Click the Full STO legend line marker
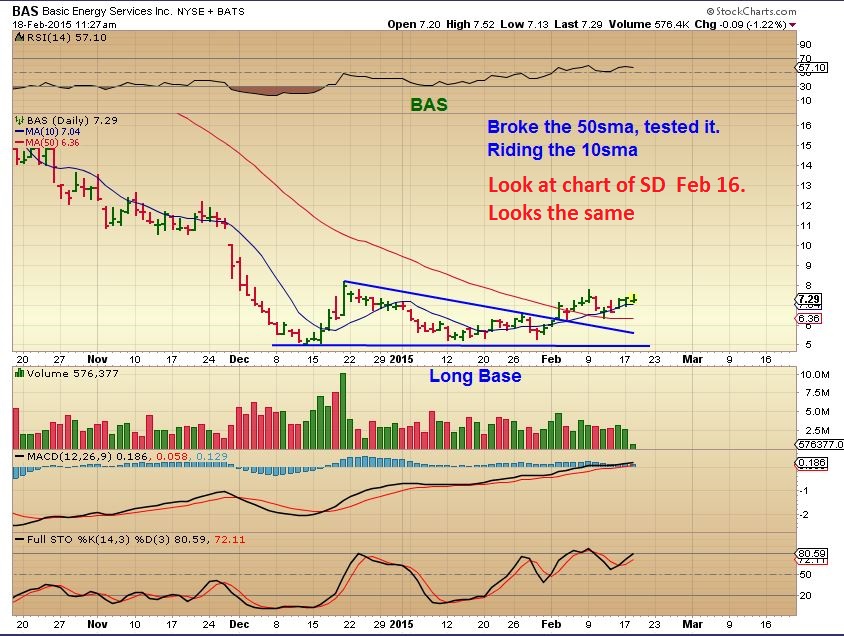The width and height of the screenshot is (844, 636). [x=19, y=540]
